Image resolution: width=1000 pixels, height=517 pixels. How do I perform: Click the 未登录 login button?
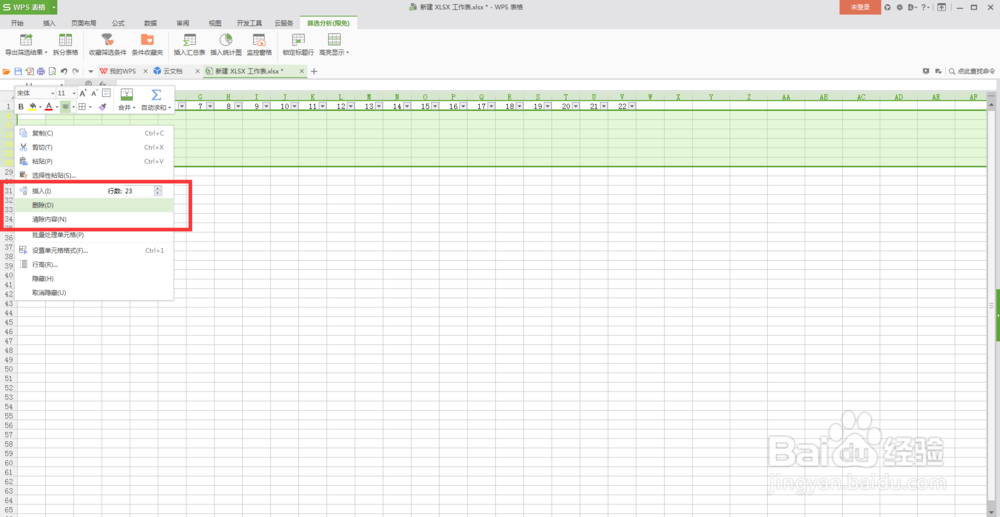click(x=860, y=7)
